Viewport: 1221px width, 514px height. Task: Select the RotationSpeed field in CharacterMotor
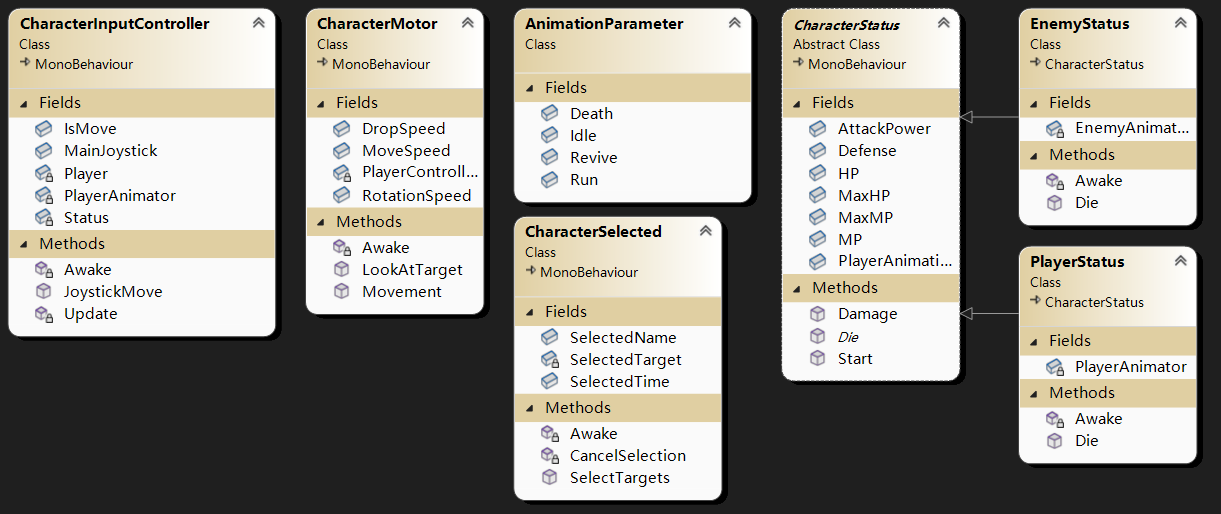tap(416, 196)
